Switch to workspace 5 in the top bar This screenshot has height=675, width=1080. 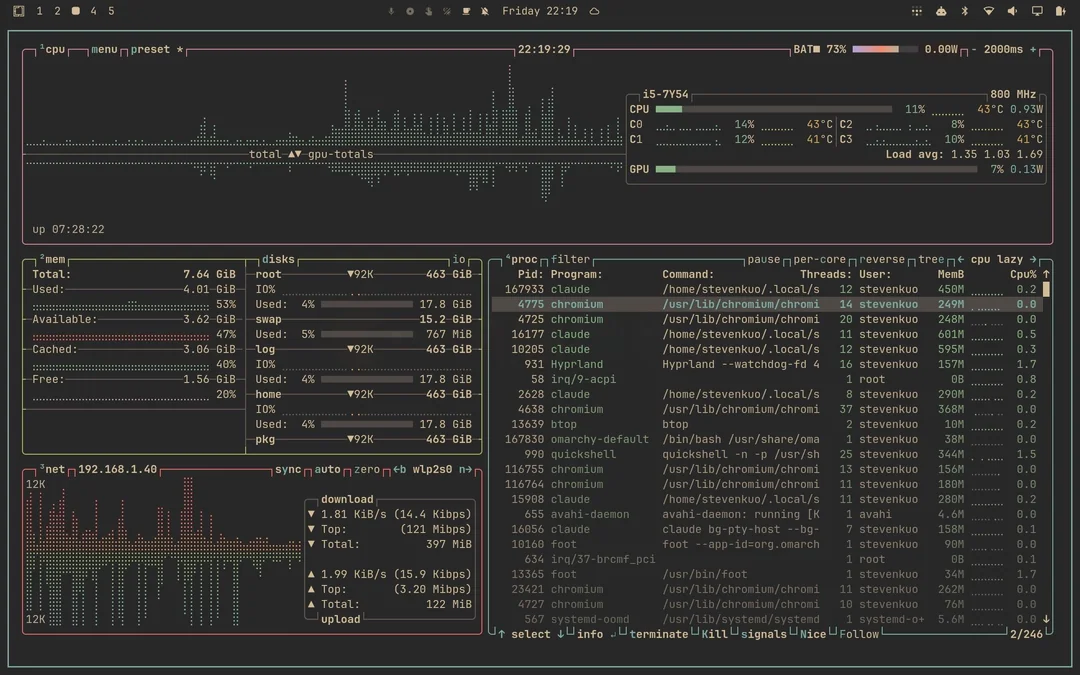click(x=112, y=11)
